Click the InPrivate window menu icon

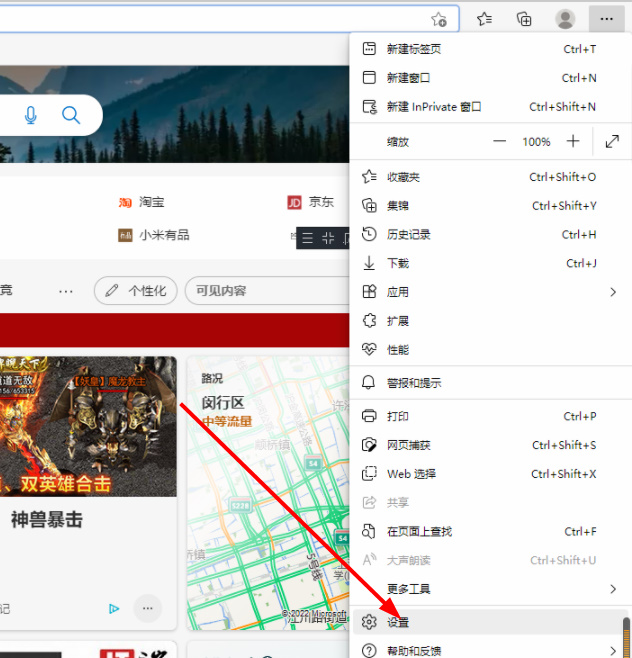[x=369, y=107]
